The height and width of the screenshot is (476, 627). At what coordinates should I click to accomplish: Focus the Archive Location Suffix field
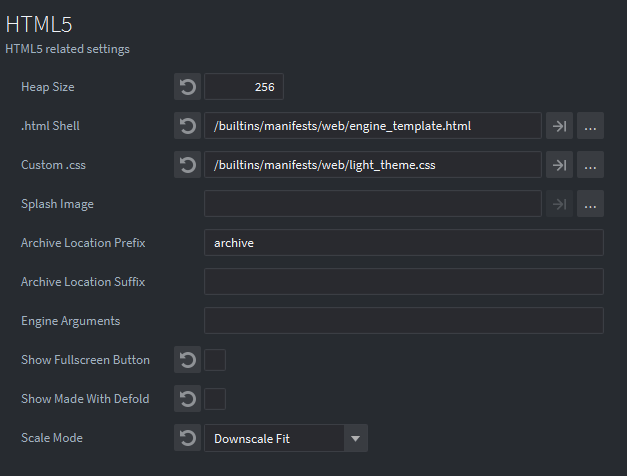coord(404,282)
